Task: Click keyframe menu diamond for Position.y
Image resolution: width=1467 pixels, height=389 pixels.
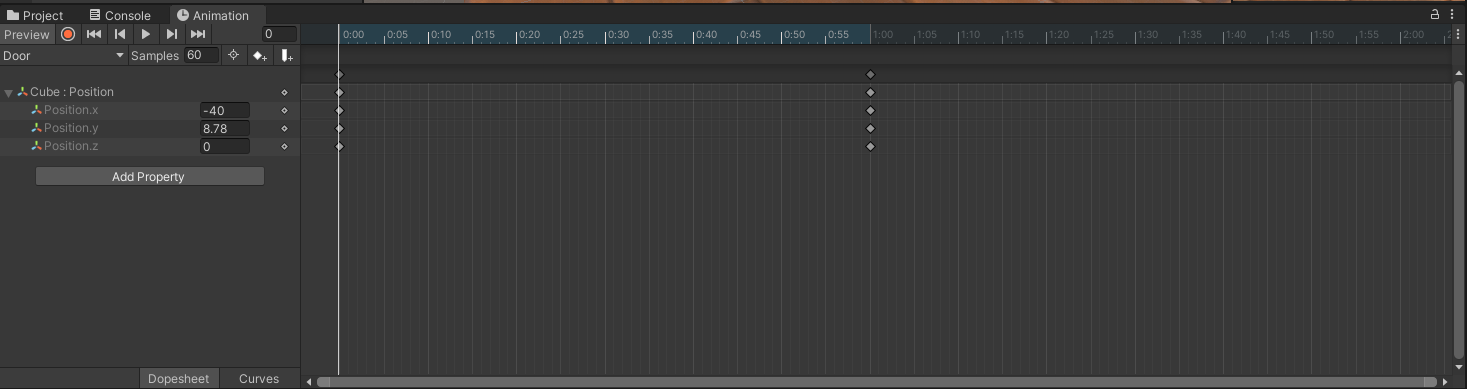Action: (x=285, y=128)
